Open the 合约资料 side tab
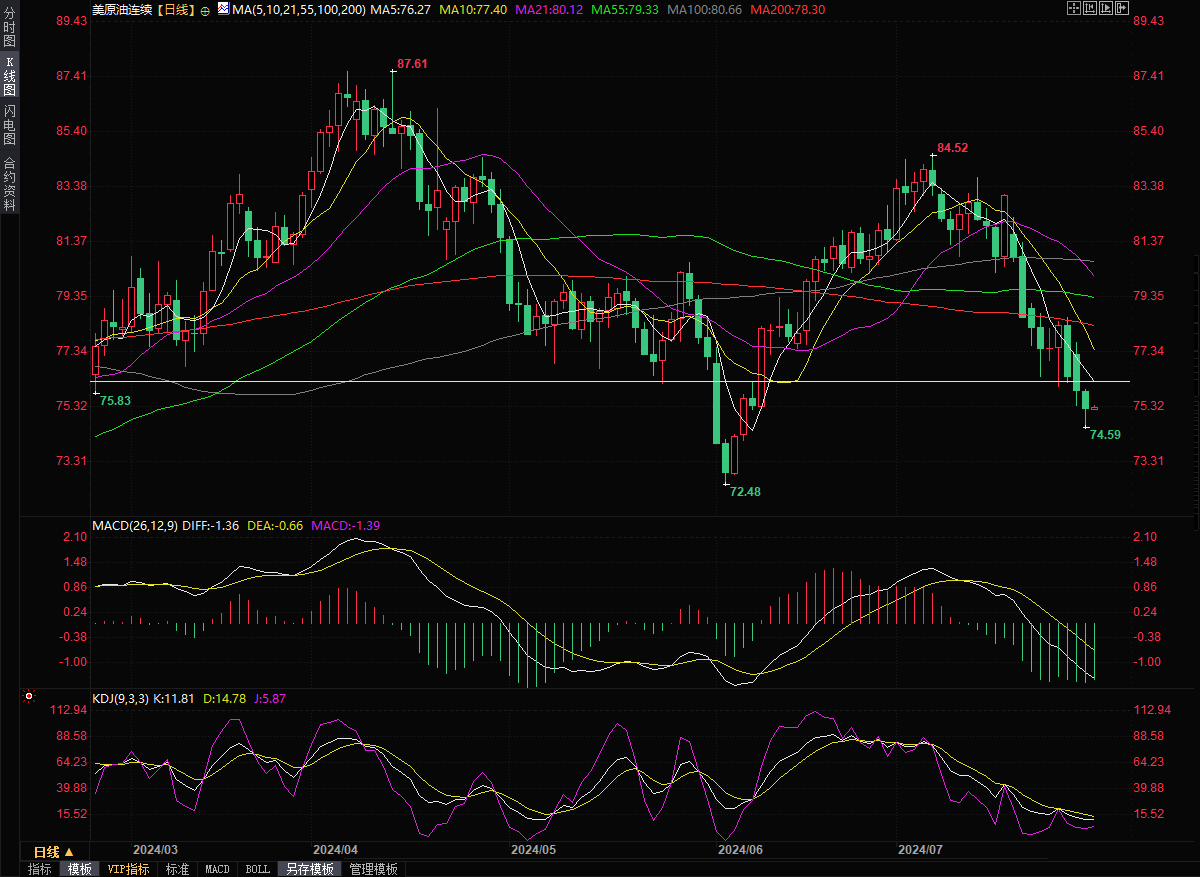1200x877 pixels. click(x=10, y=184)
